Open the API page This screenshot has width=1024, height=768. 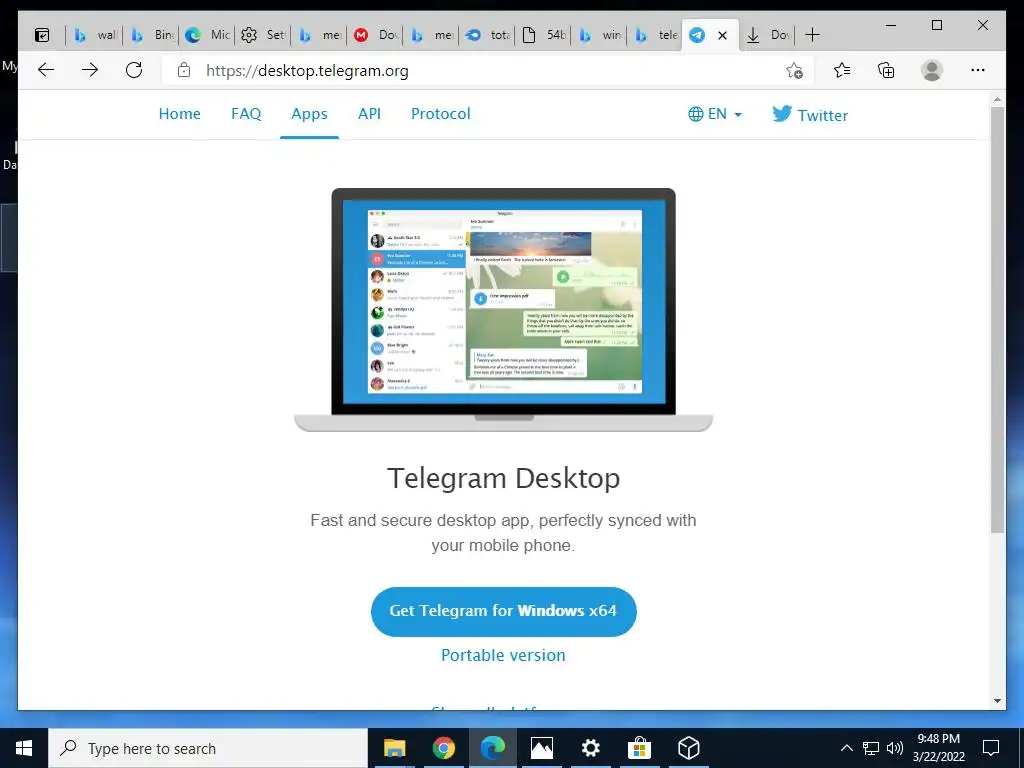[369, 114]
